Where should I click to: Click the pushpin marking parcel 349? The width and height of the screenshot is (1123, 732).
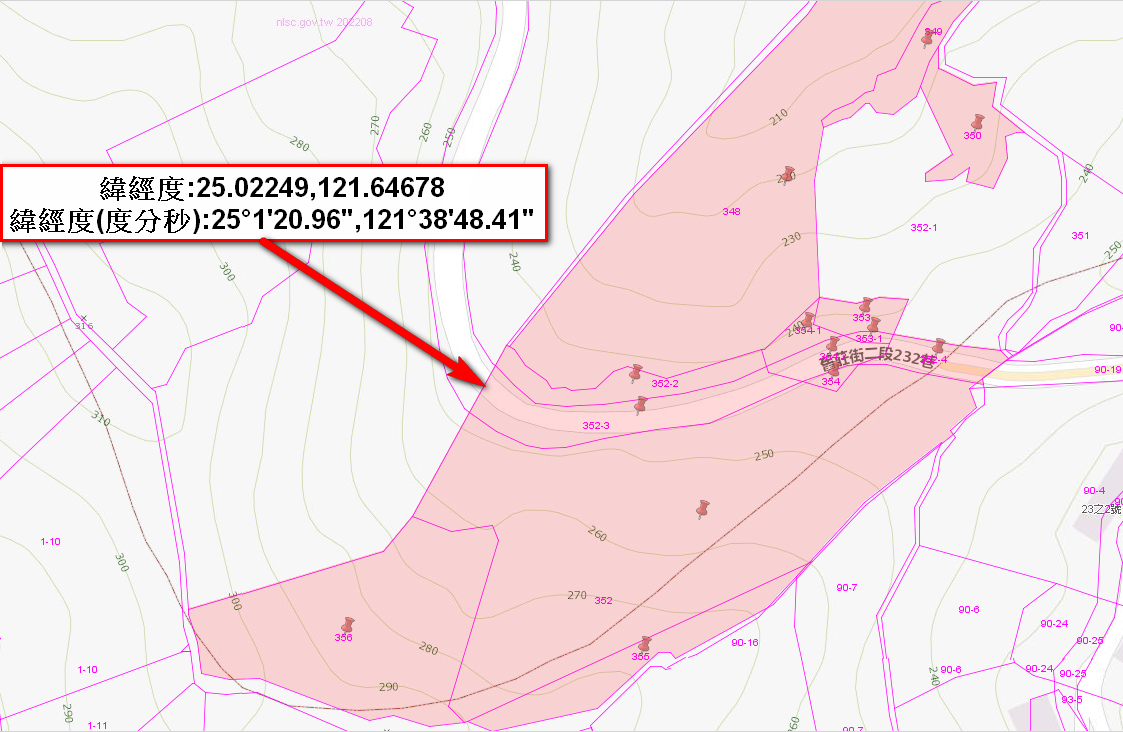(x=927, y=39)
